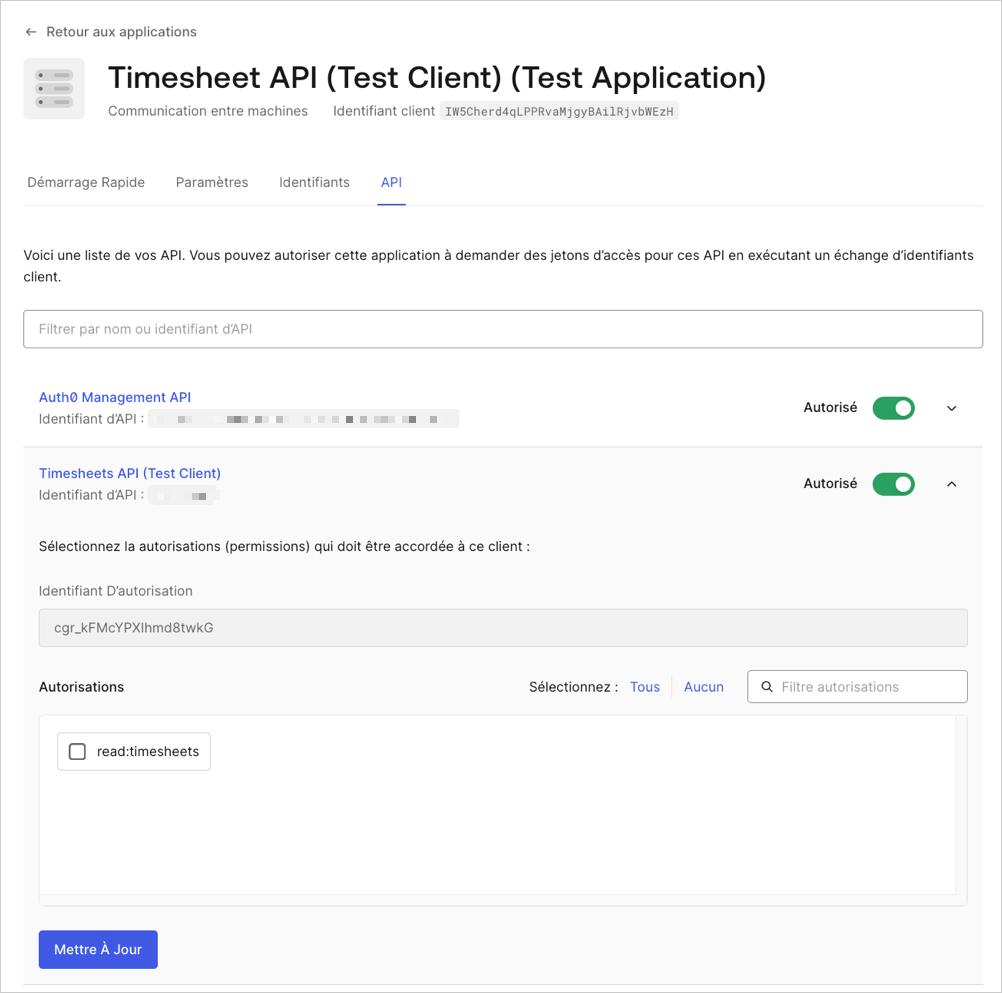Image resolution: width=1002 pixels, height=993 pixels.
Task: Open the Démarrage Rapide tab
Action: pyautogui.click(x=86, y=183)
